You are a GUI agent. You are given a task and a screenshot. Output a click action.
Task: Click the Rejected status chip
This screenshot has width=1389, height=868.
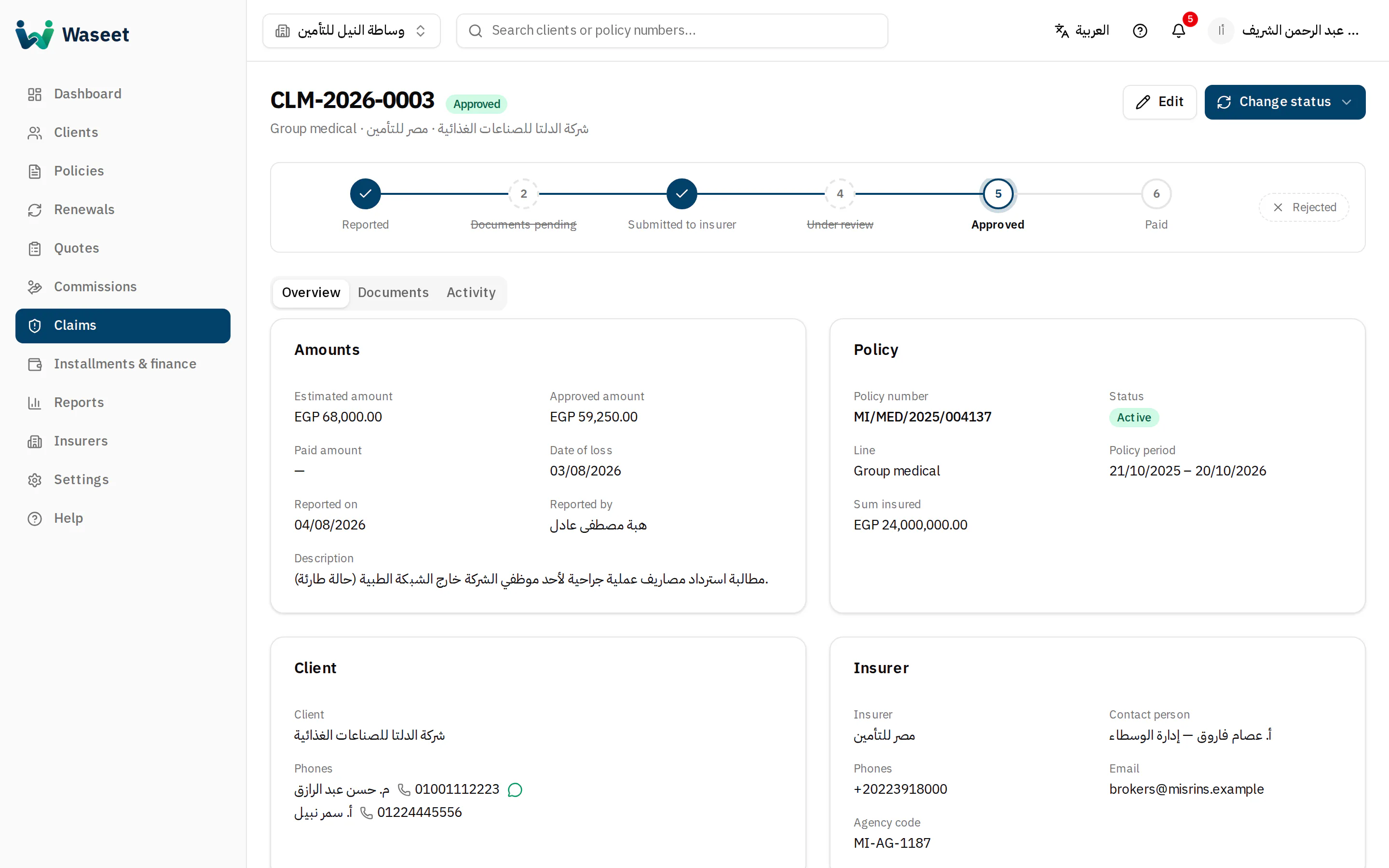pyautogui.click(x=1304, y=207)
